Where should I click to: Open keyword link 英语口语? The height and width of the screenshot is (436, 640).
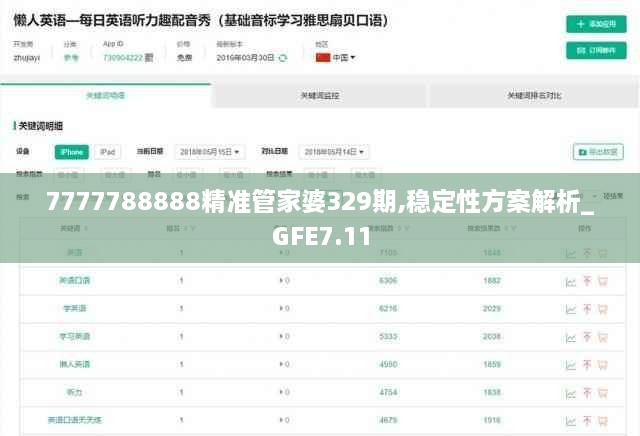point(74,280)
